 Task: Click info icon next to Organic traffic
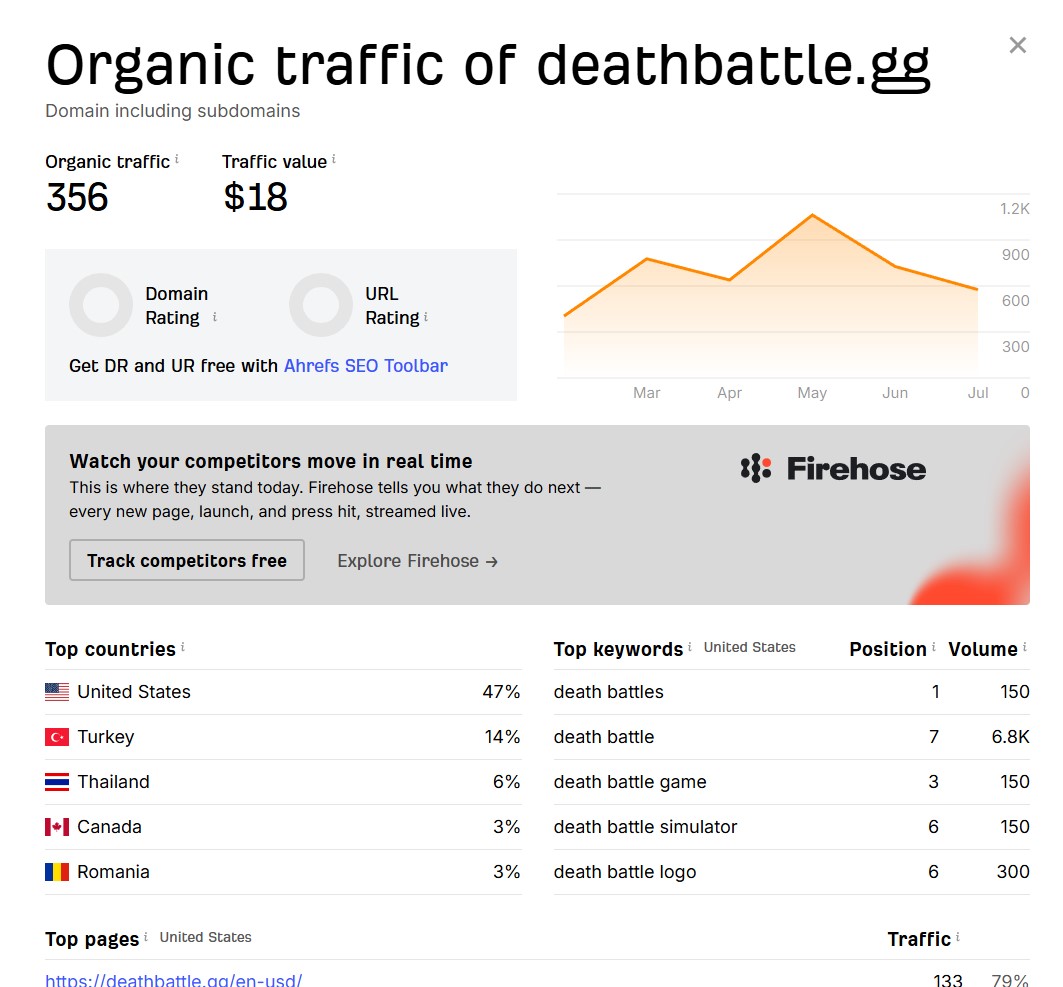point(177,159)
